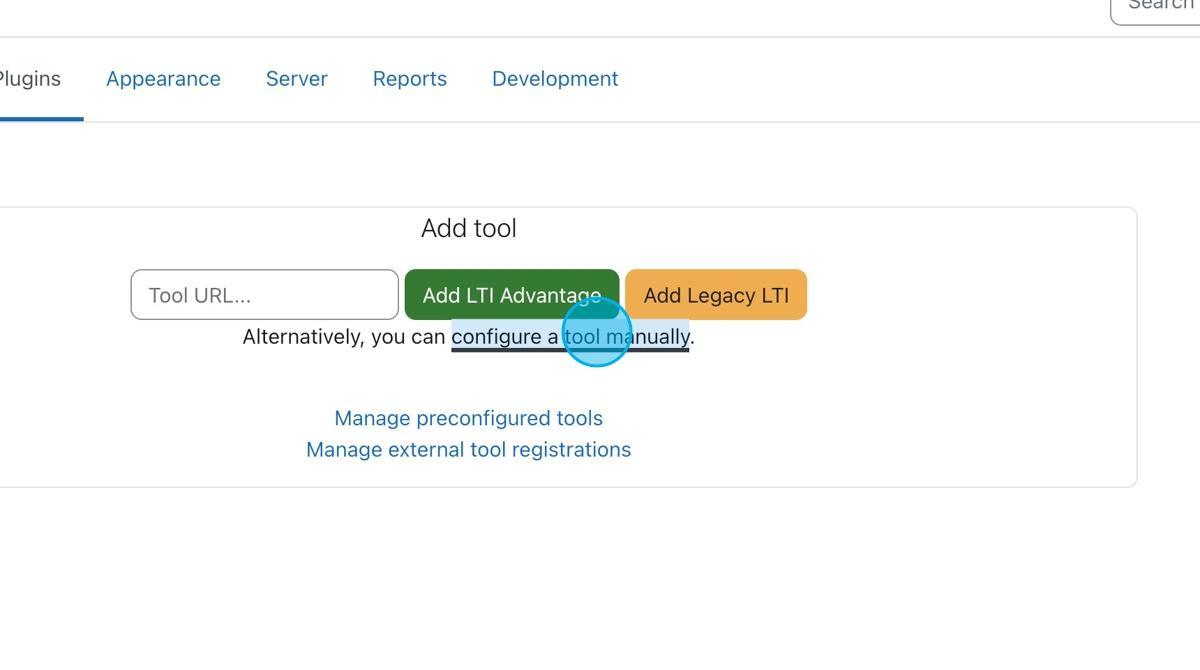Click the orange Add Legacy LTI control

(x=716, y=294)
